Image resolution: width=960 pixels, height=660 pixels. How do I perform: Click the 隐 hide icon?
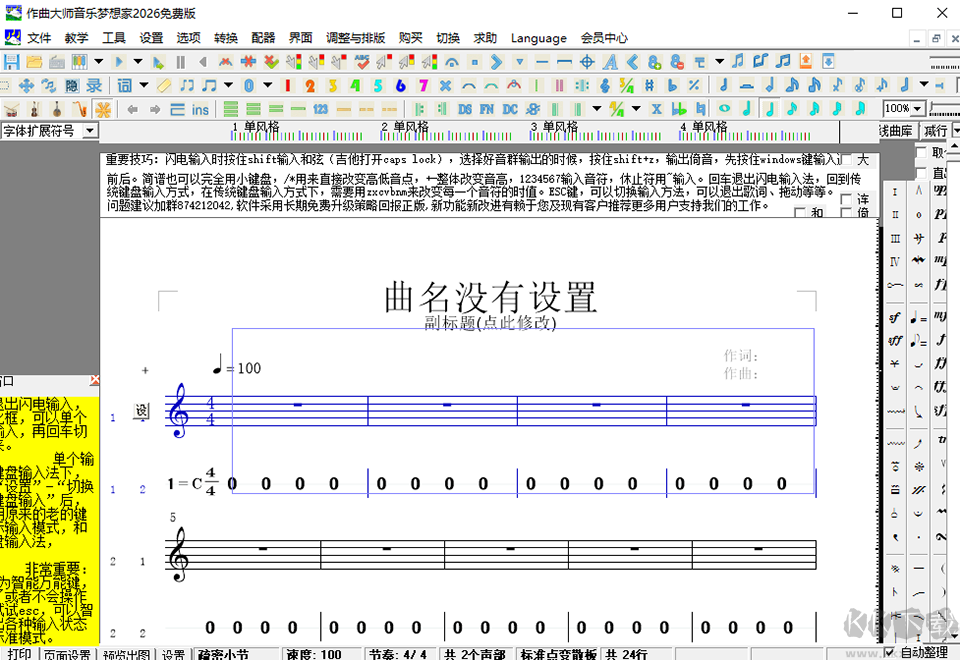pos(72,86)
